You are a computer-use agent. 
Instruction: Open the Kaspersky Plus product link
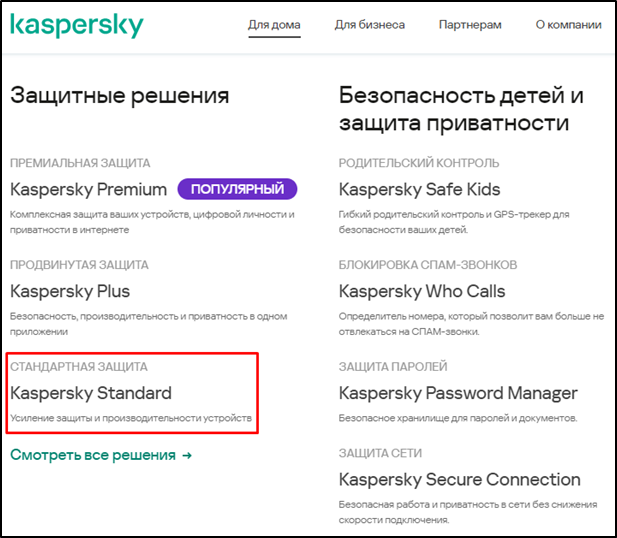click(x=70, y=291)
